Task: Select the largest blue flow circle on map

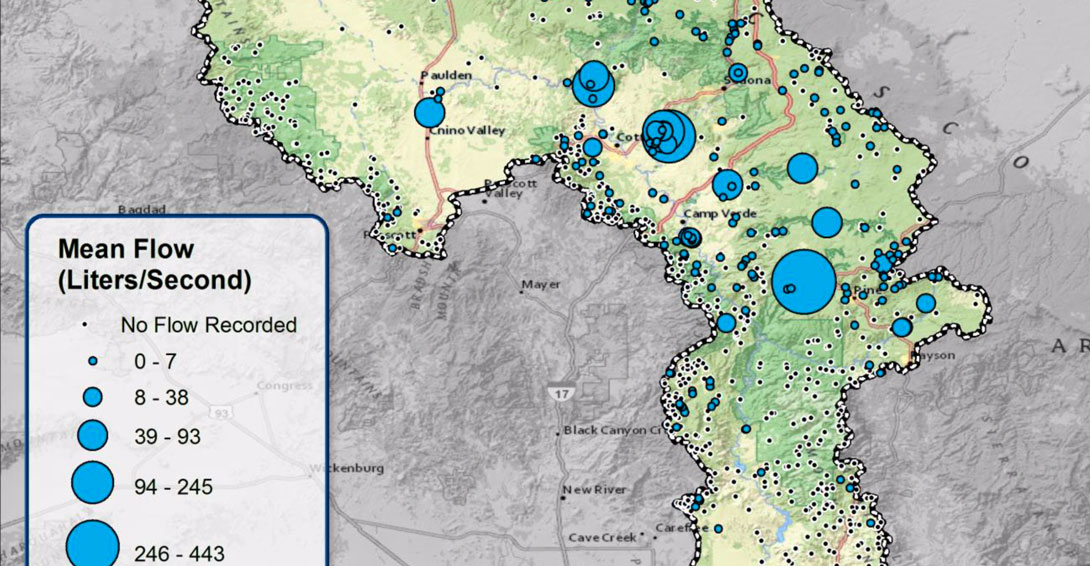Action: [x=803, y=282]
